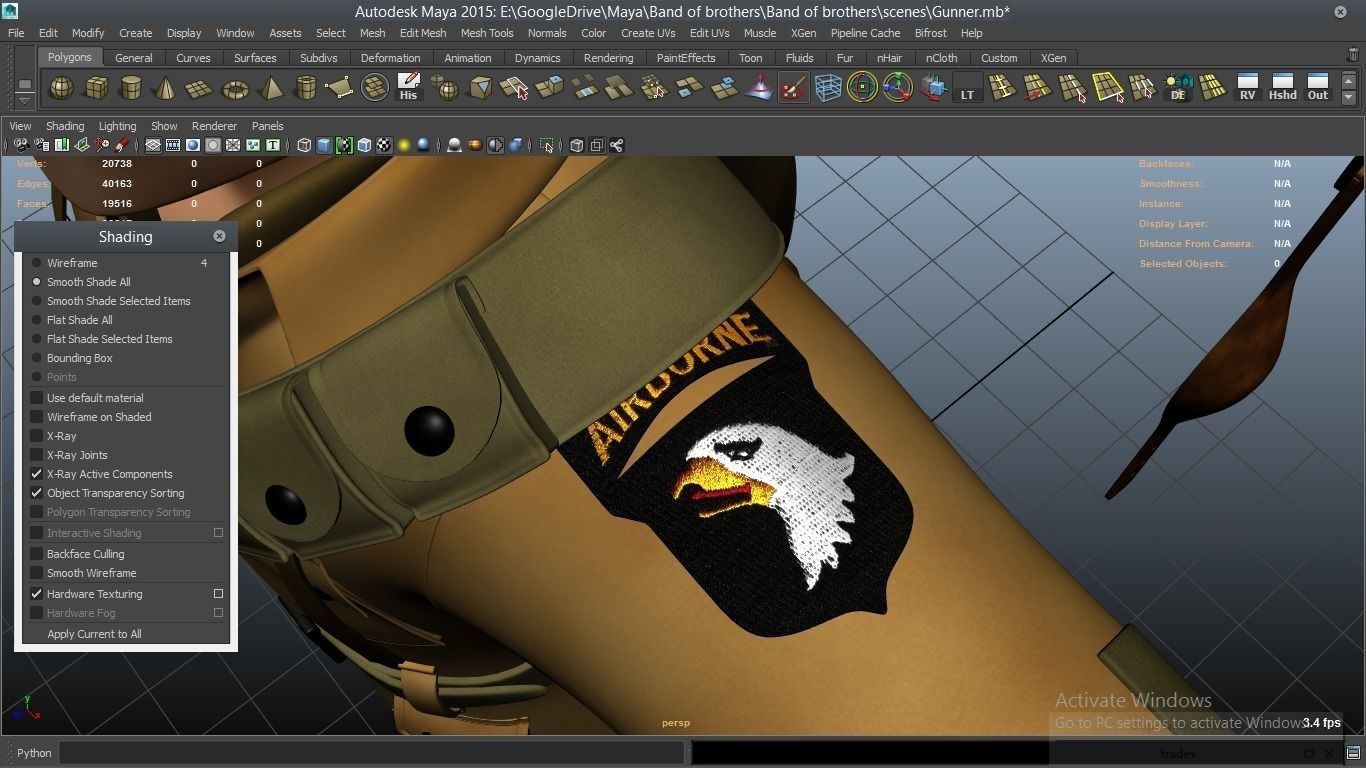Create a polygon cube from the shelf
The image size is (1366, 768).
tap(96, 88)
